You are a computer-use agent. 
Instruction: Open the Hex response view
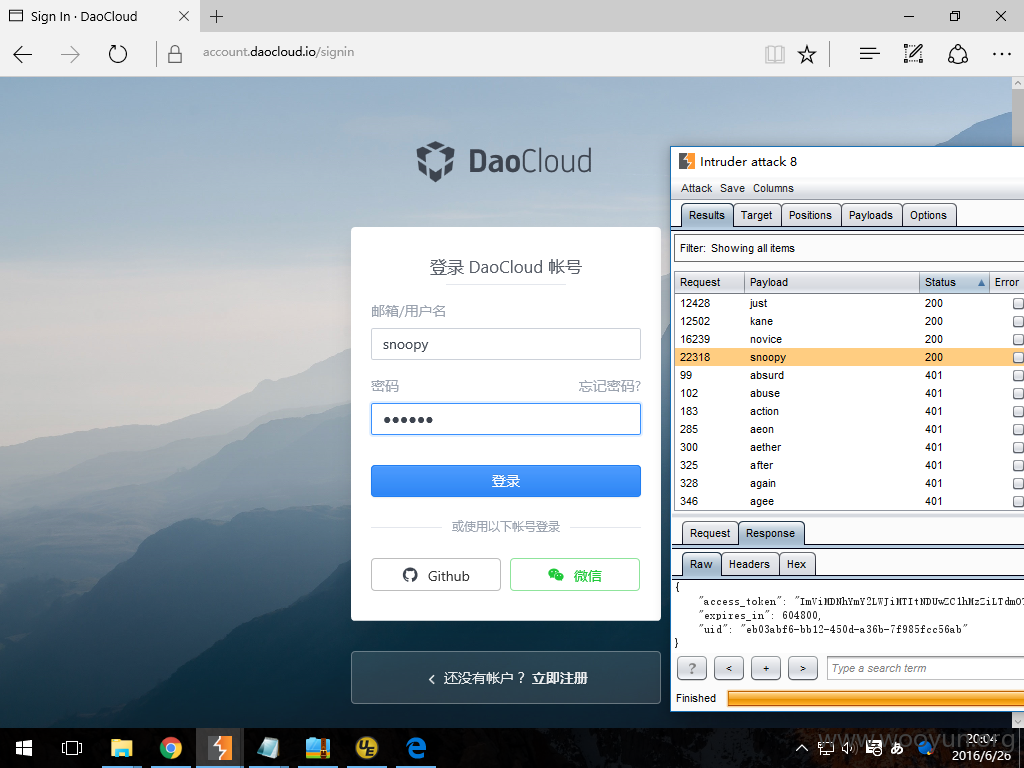(x=796, y=564)
